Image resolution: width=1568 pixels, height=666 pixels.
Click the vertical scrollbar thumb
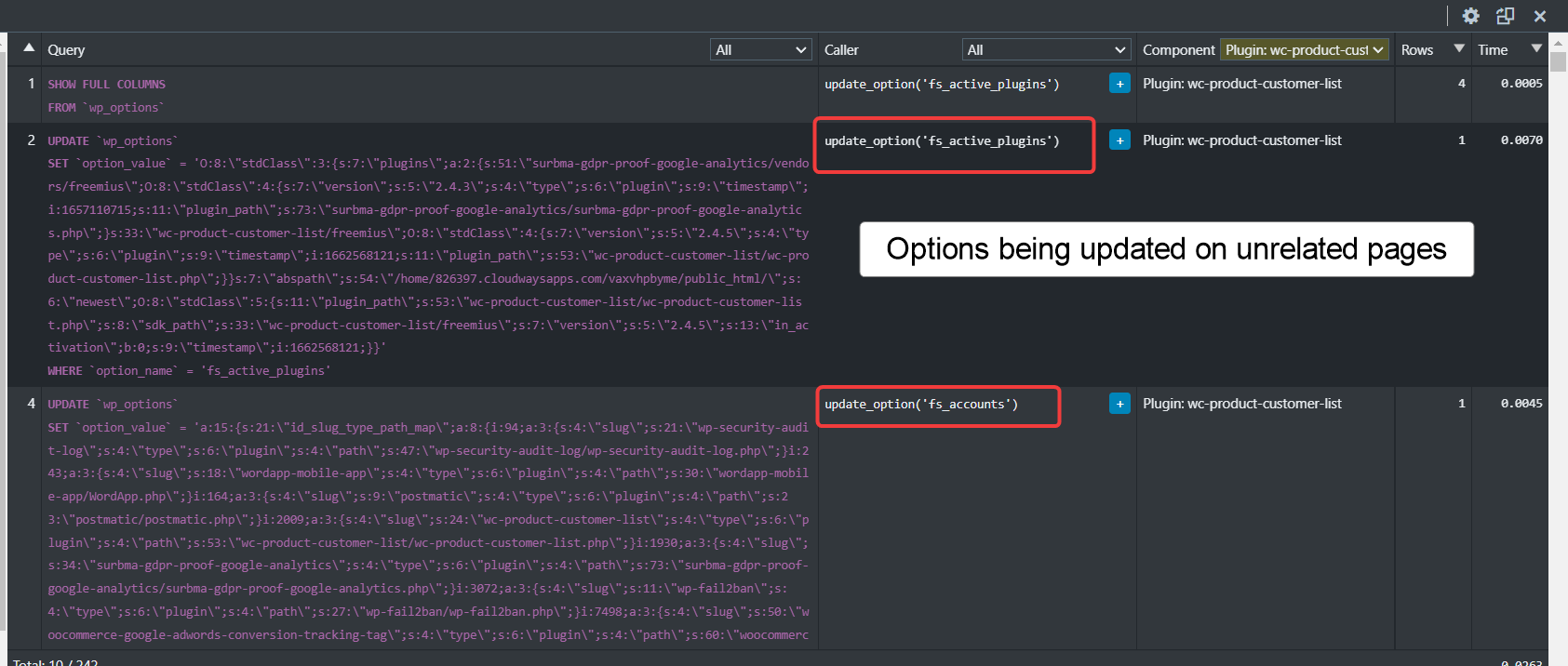pyautogui.click(x=1558, y=61)
